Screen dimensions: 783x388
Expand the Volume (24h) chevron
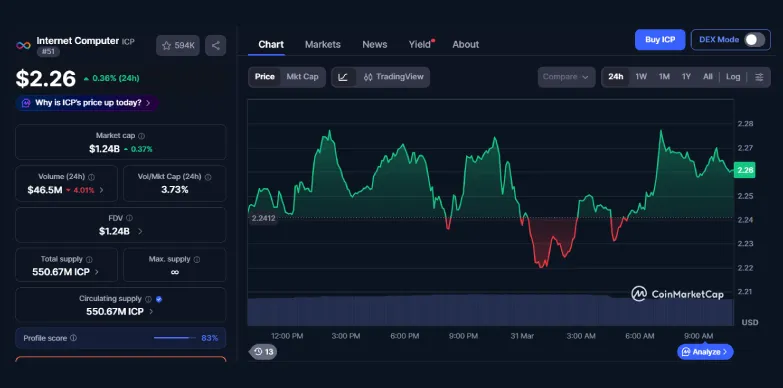102,190
